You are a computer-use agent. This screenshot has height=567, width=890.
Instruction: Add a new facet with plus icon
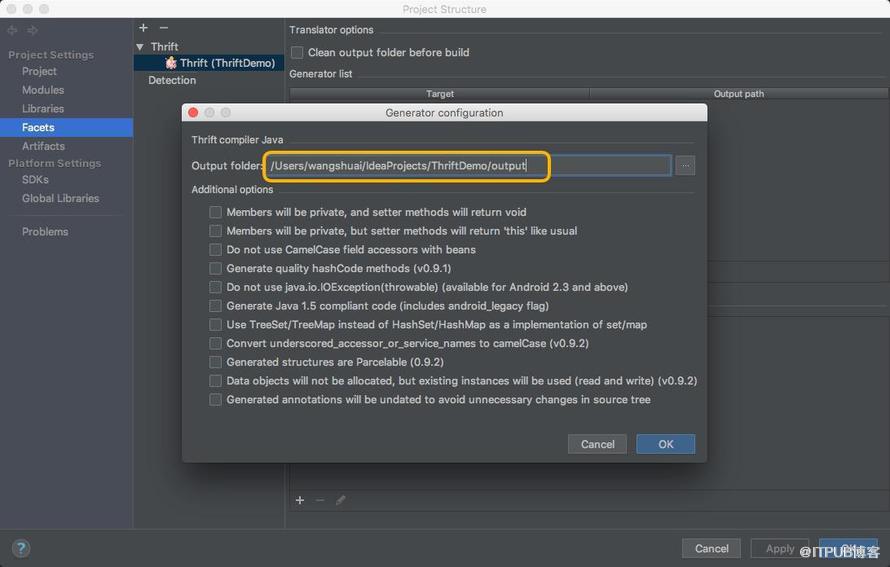click(x=144, y=27)
